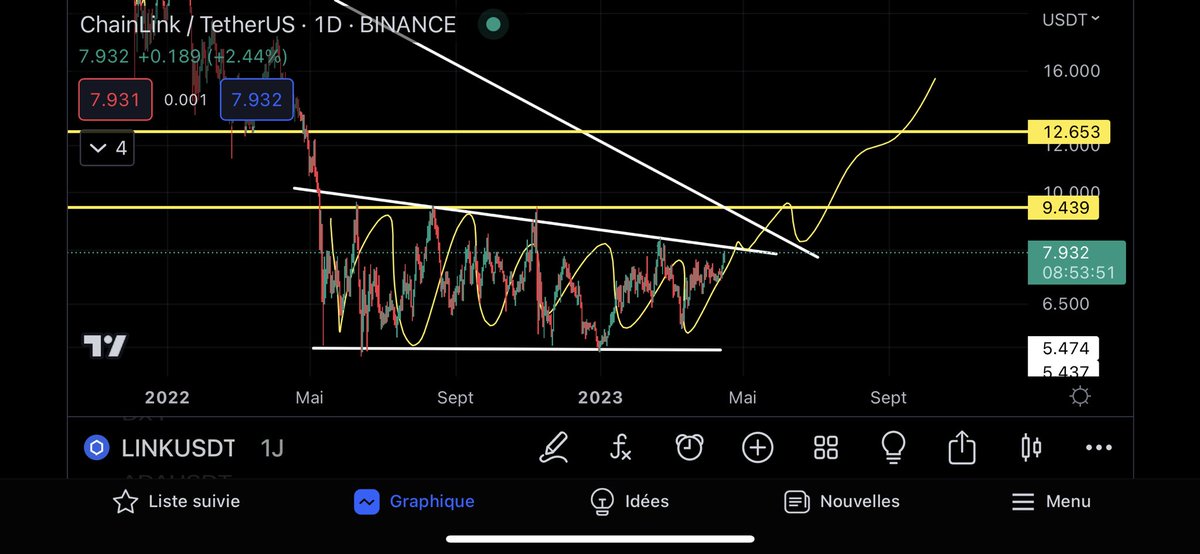
Task: Tap the green current price 7.932 label
Action: click(x=1076, y=262)
